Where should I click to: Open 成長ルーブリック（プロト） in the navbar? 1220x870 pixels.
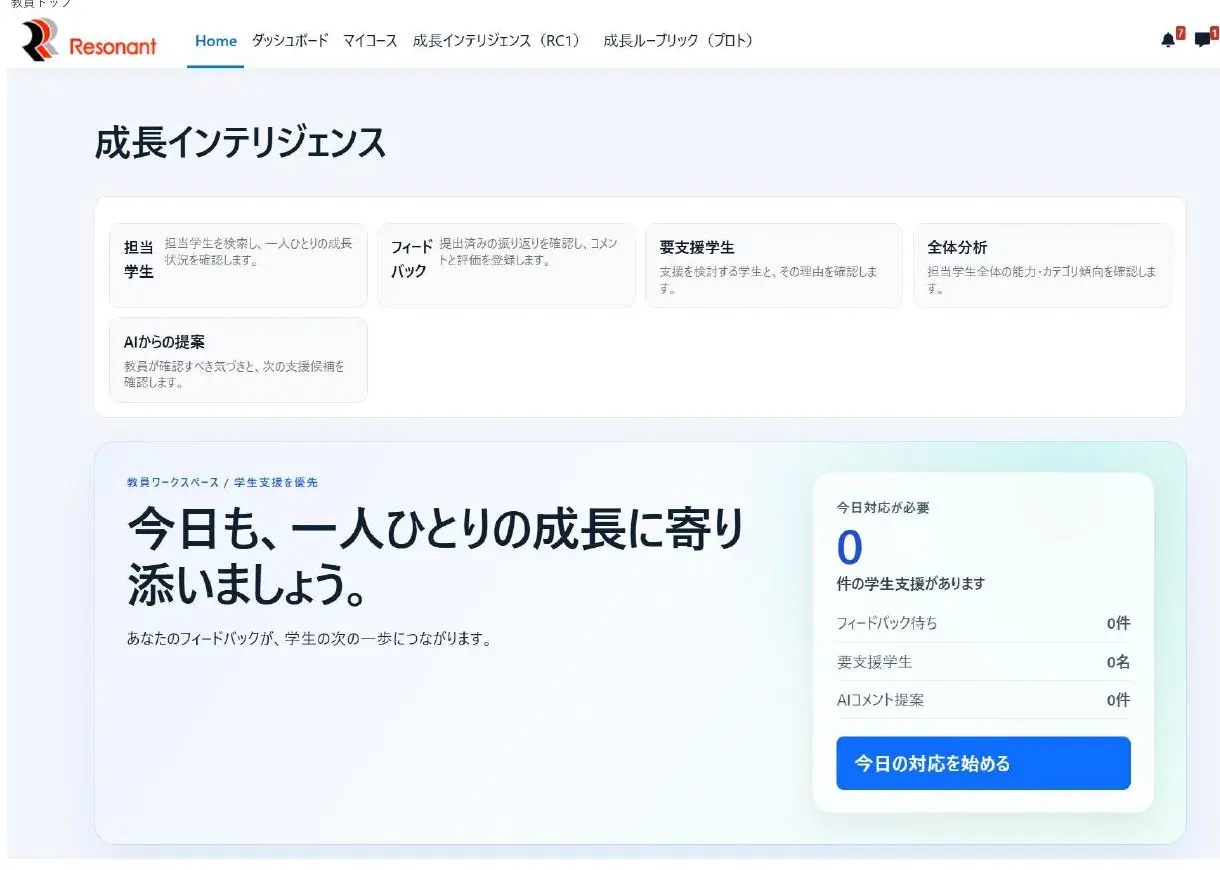pyautogui.click(x=679, y=41)
